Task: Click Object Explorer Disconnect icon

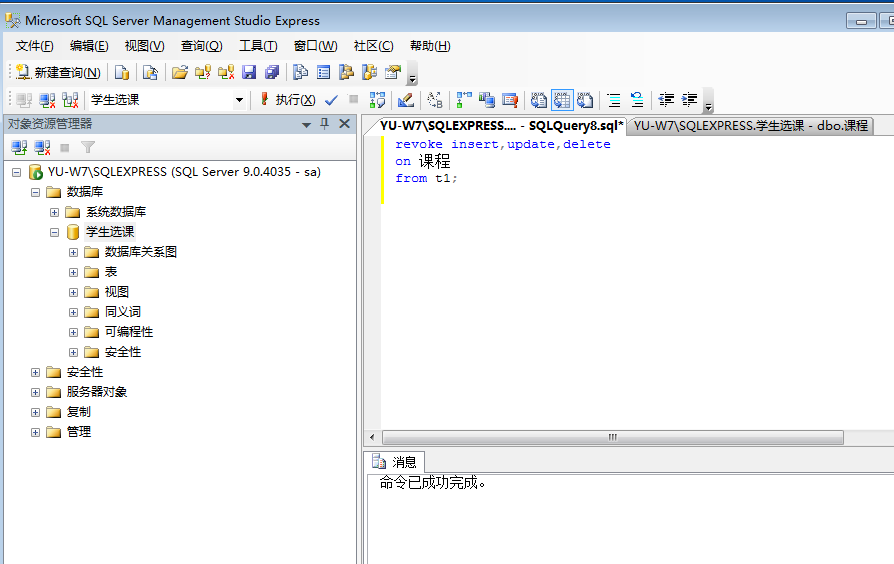Action: (x=42, y=148)
